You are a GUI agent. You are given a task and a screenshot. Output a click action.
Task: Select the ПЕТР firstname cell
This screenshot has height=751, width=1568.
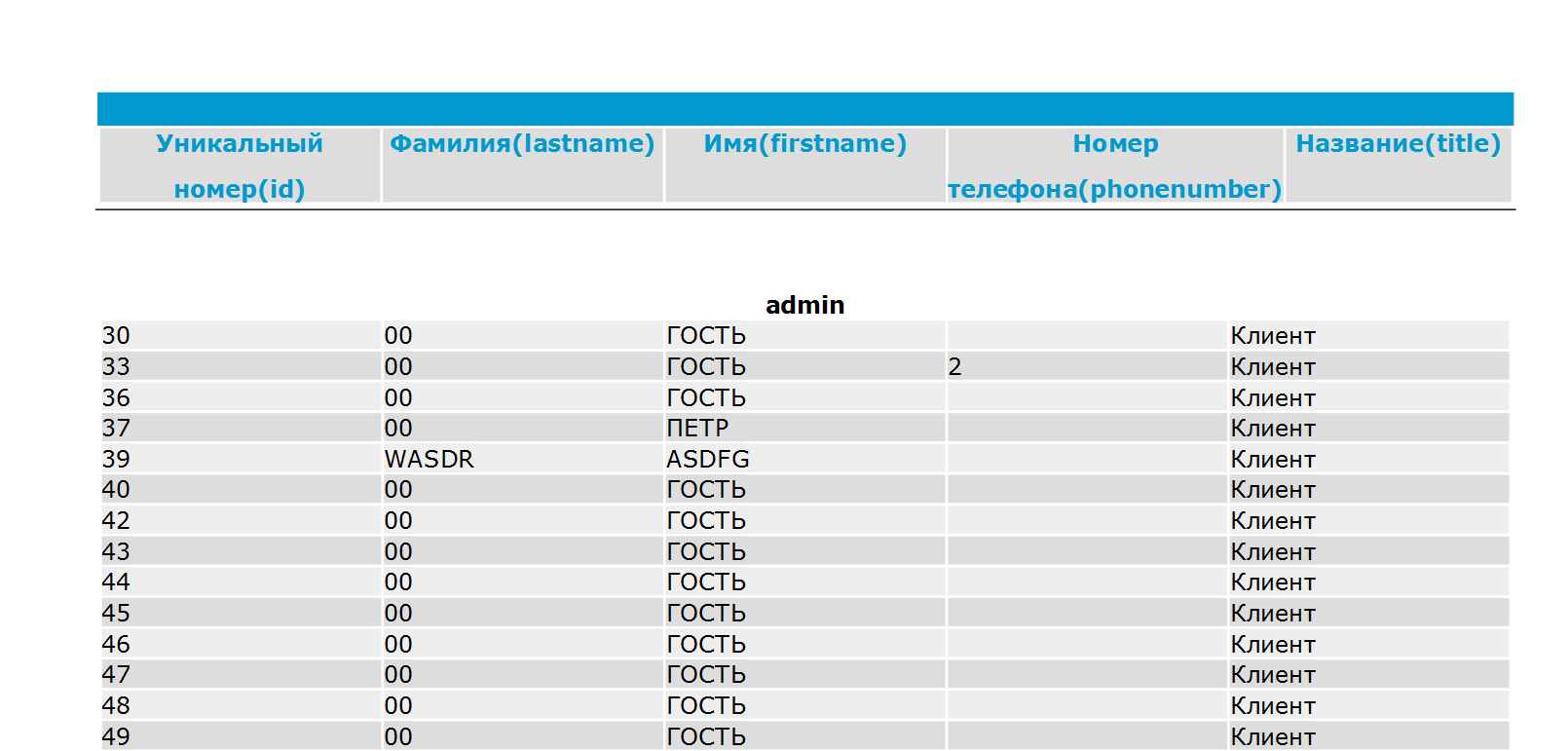click(805, 428)
